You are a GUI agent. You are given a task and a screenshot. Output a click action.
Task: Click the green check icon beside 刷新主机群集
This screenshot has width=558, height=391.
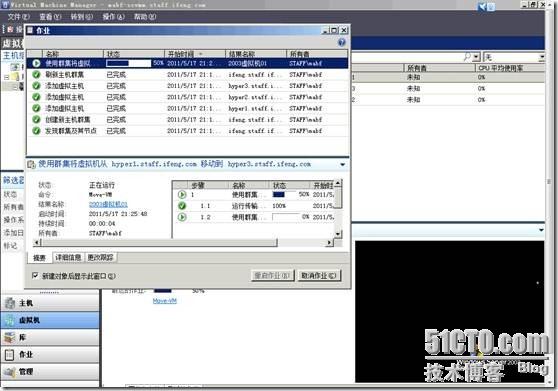pyautogui.click(x=36, y=75)
